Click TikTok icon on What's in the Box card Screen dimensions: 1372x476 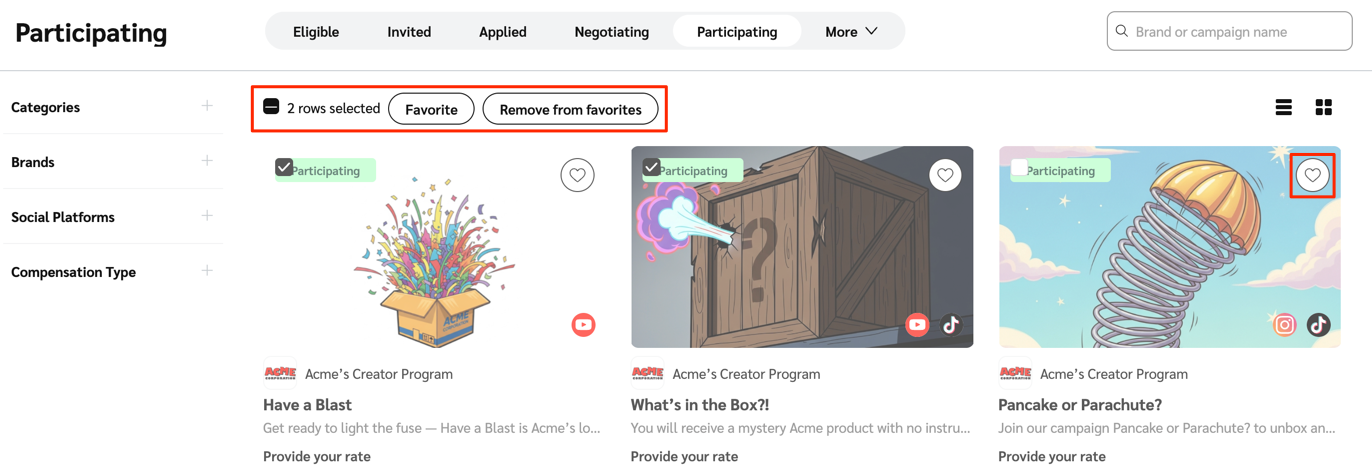coord(951,325)
